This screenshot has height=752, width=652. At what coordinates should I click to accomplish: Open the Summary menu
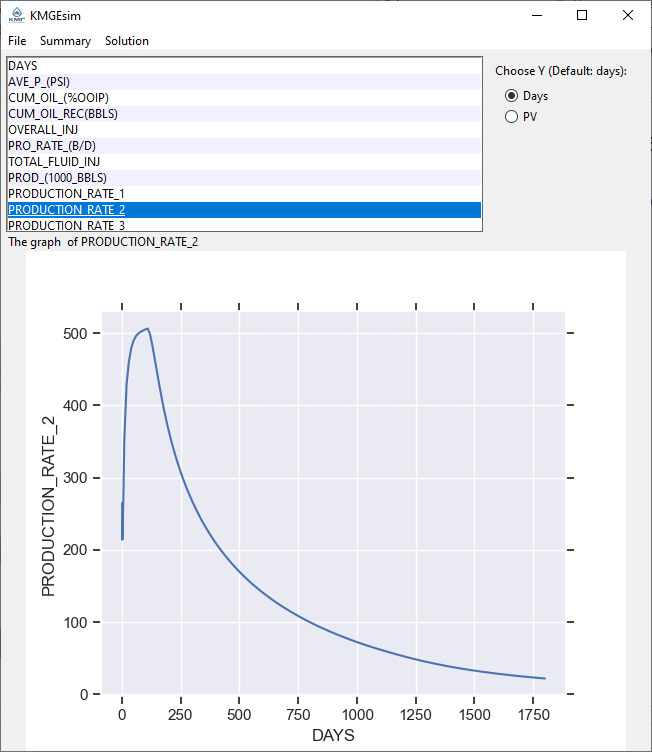[x=65, y=41]
